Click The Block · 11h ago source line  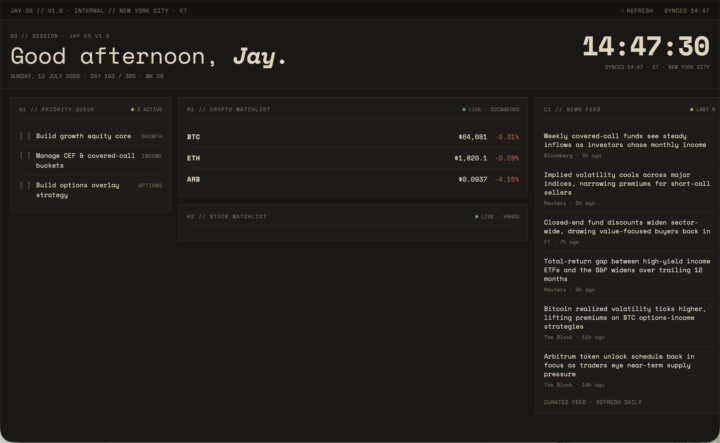pos(574,337)
